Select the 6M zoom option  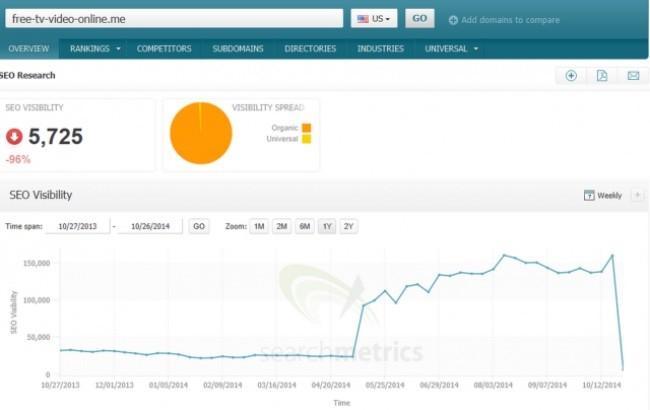(305, 226)
